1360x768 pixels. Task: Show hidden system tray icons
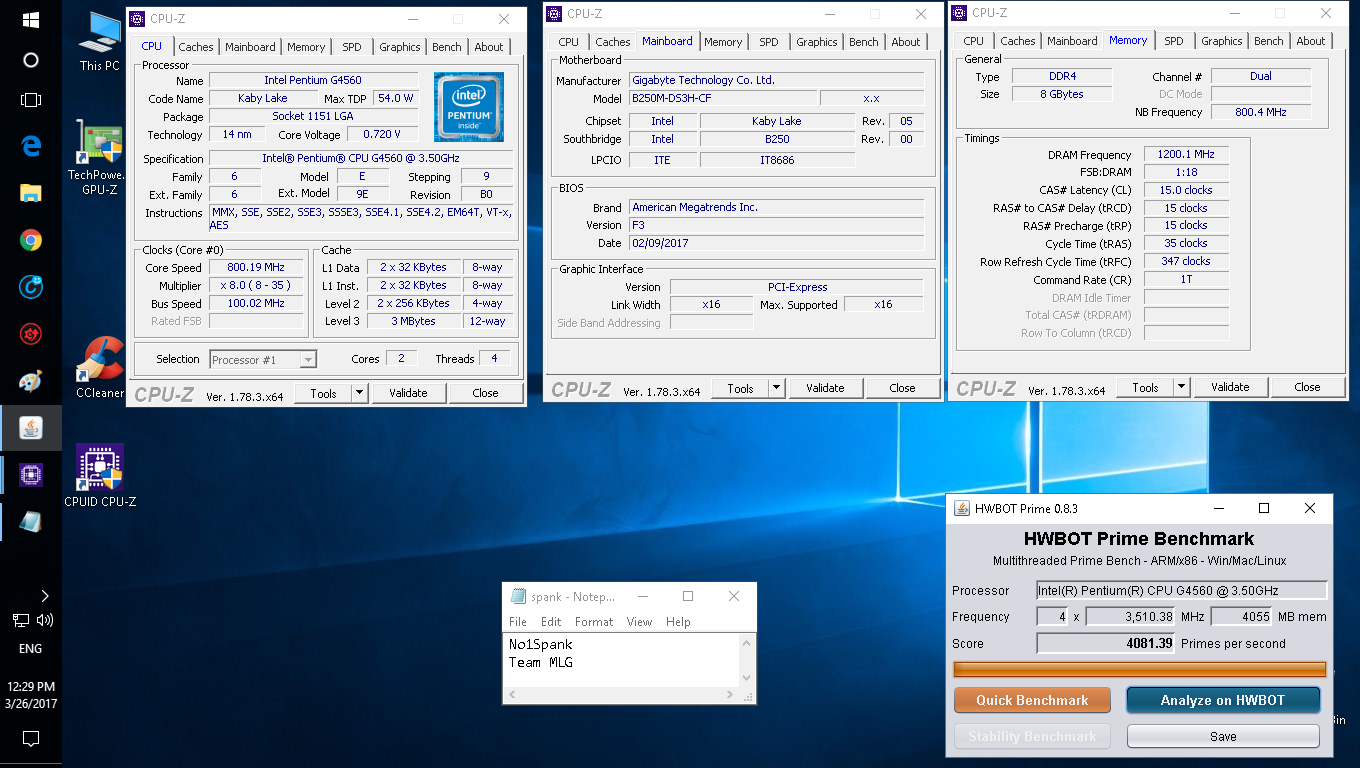(44, 596)
